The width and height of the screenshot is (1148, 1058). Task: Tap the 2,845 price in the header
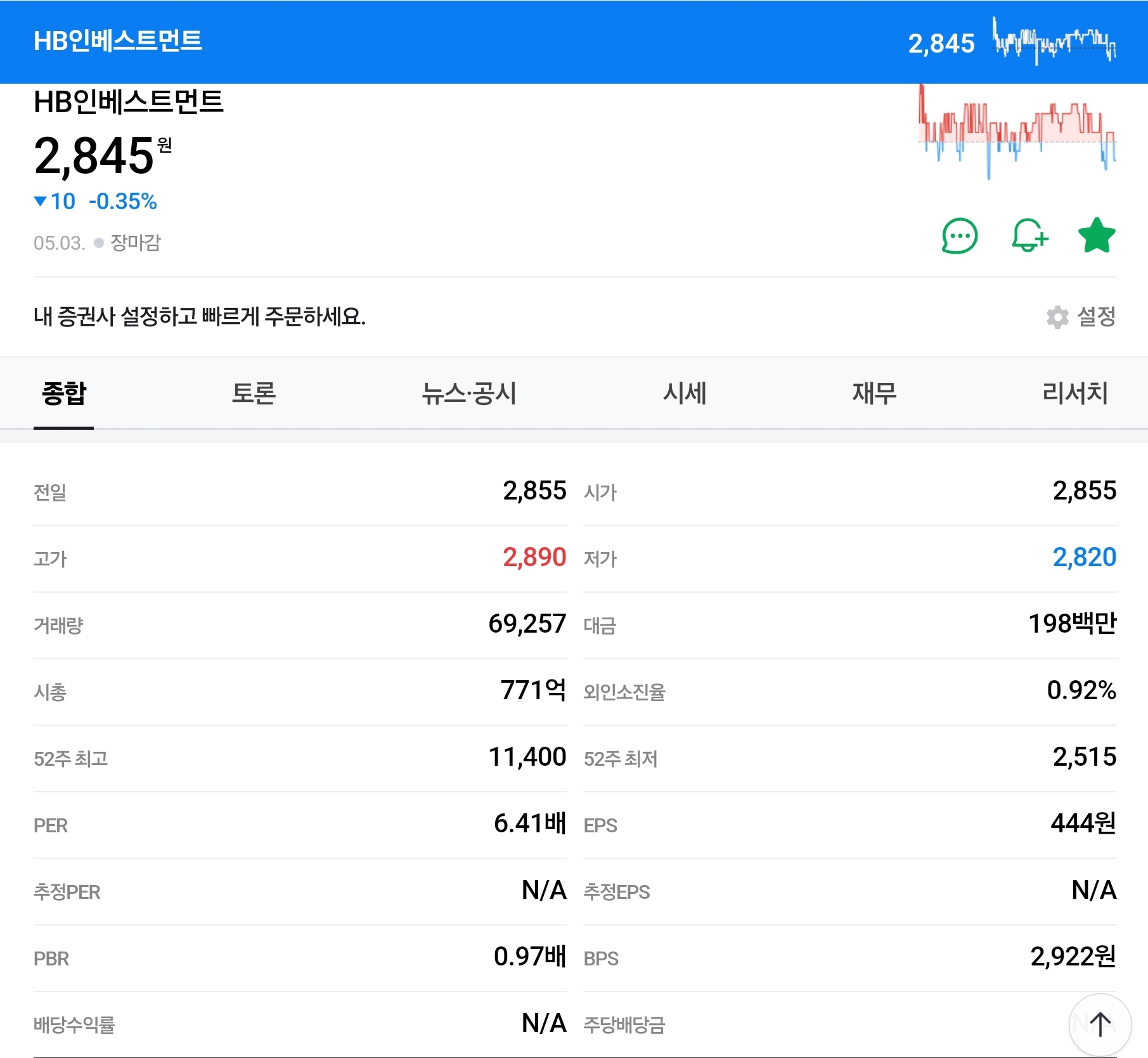tap(941, 44)
